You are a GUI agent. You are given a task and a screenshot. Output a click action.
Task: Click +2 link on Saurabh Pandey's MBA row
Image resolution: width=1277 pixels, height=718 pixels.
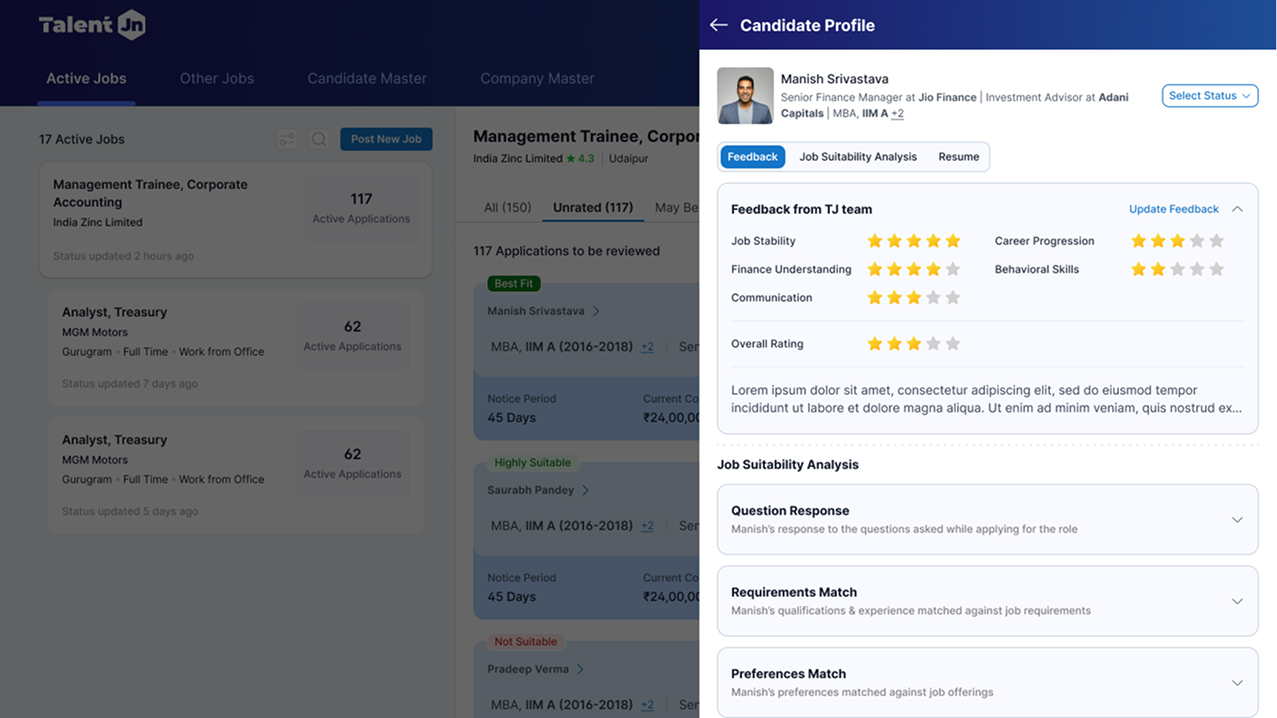(647, 526)
